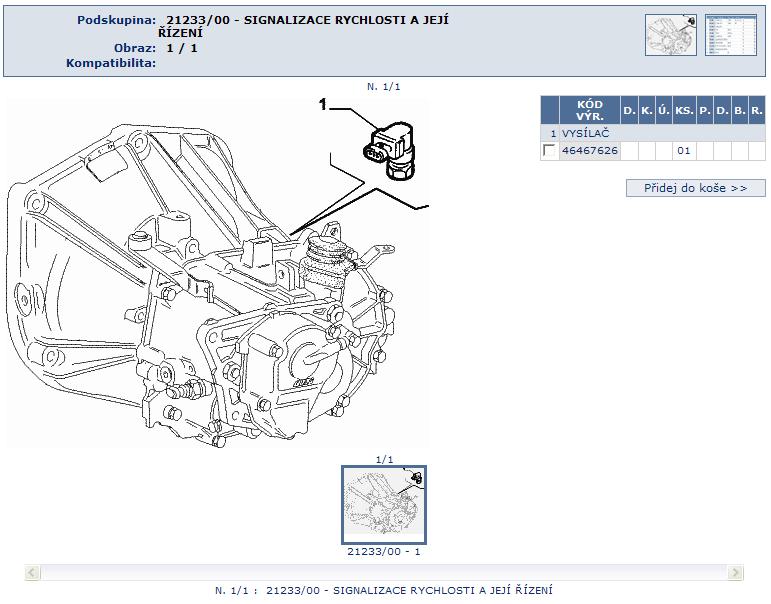771x604 pixels.
Task: Click the 'KS.' column header
Action: [684, 109]
